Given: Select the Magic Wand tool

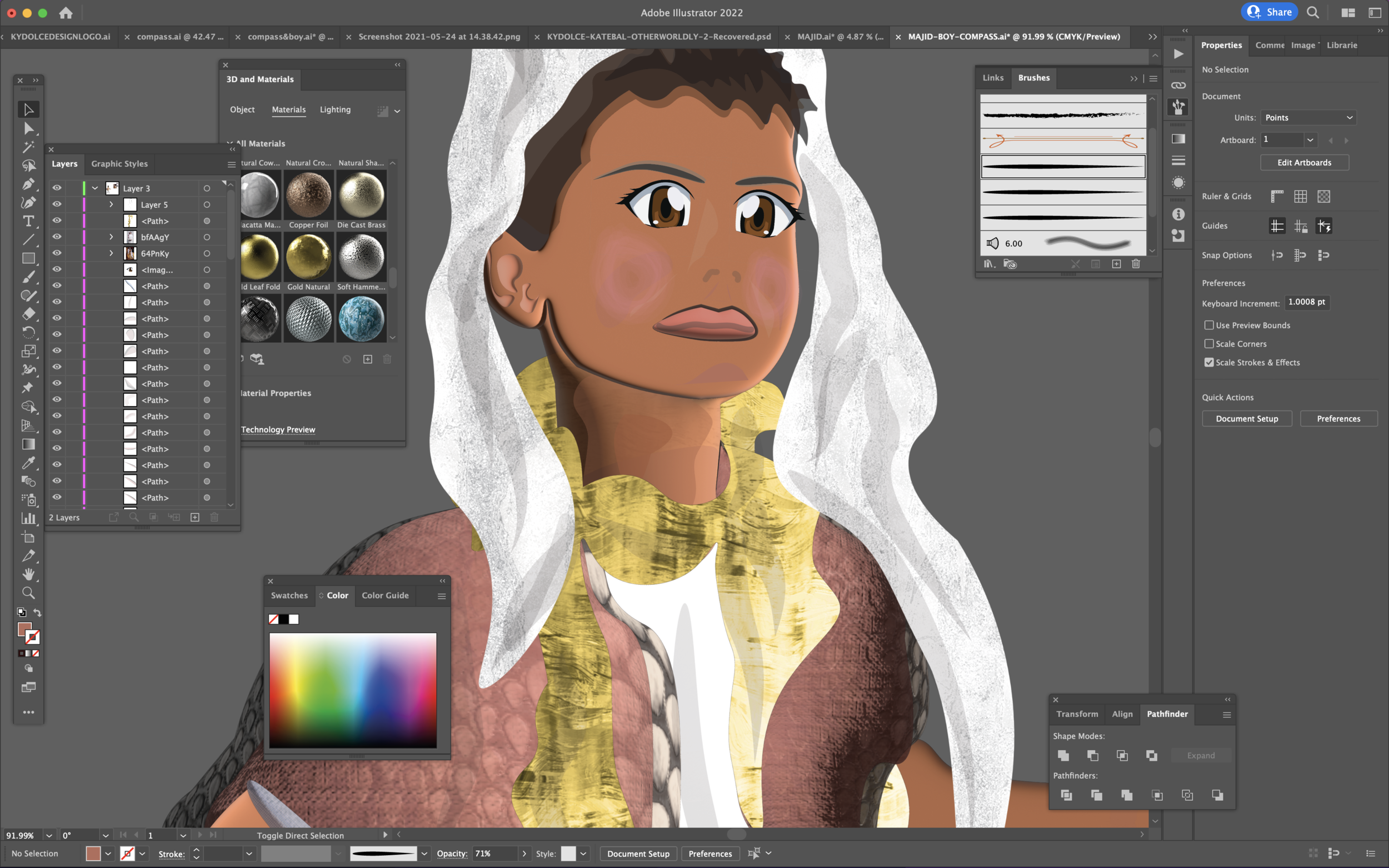Looking at the screenshot, I should 28,147.
